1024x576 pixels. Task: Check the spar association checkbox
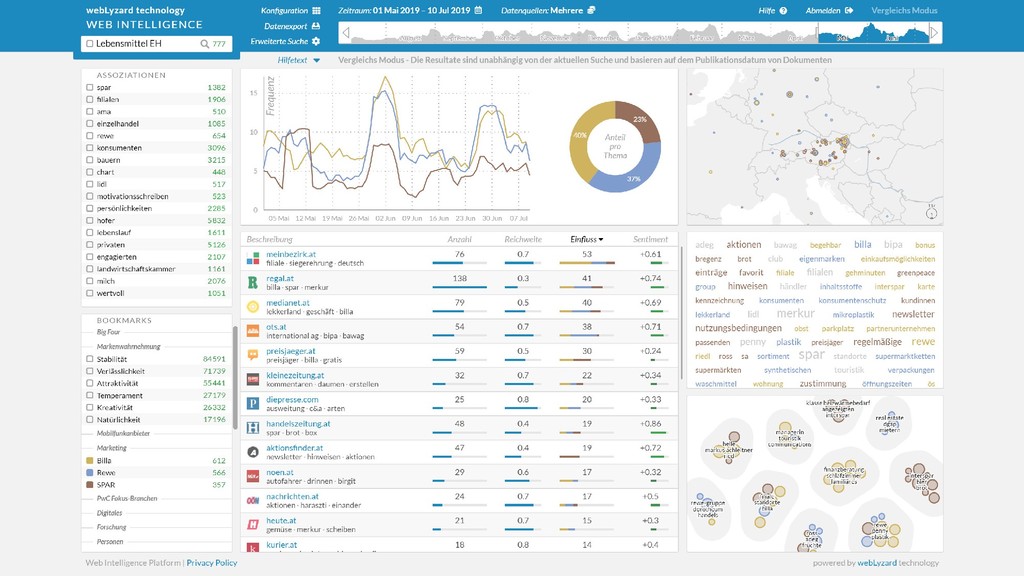[x=89, y=88]
